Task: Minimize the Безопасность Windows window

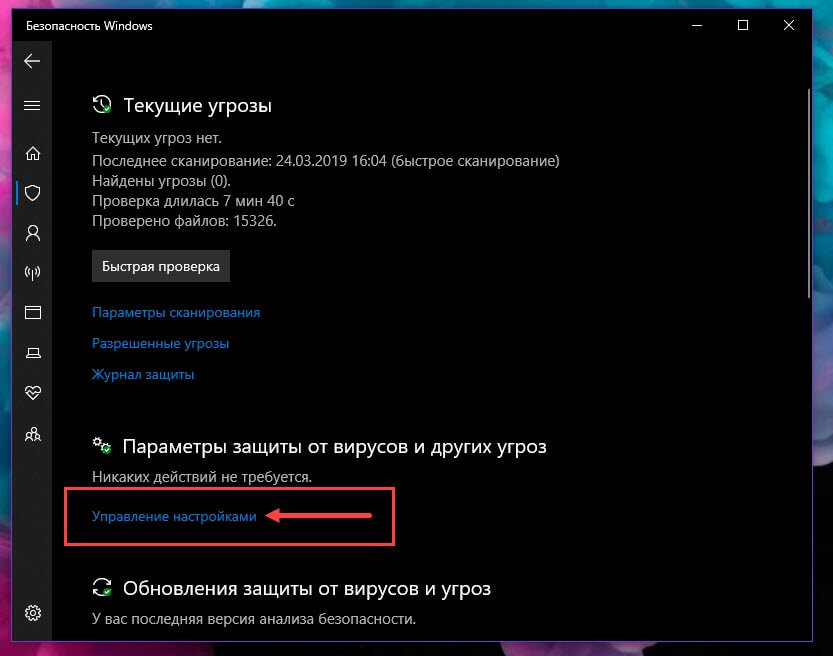Action: pyautogui.click(x=697, y=25)
